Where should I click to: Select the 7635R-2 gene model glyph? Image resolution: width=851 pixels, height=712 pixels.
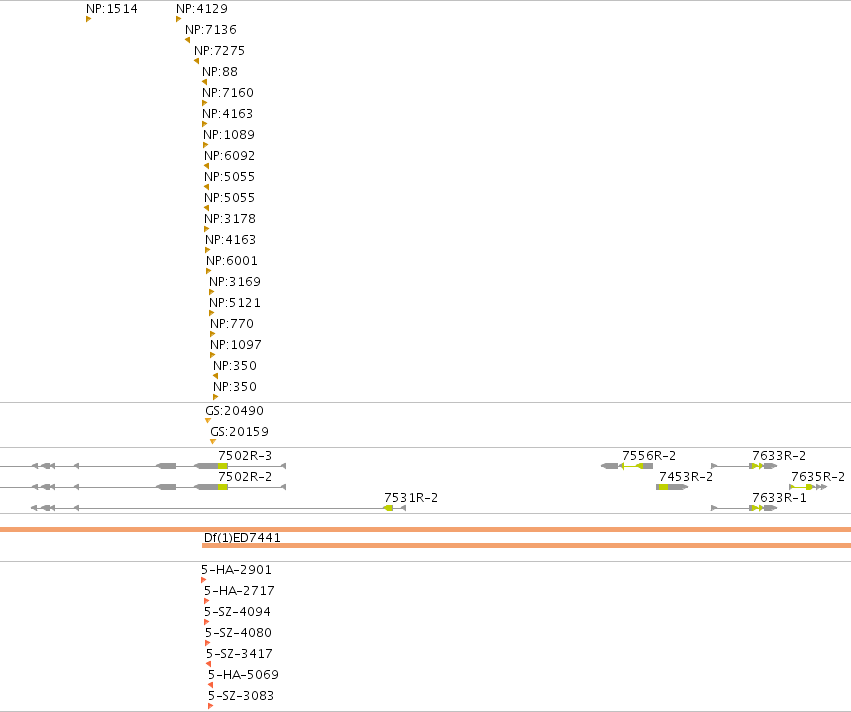click(808, 487)
